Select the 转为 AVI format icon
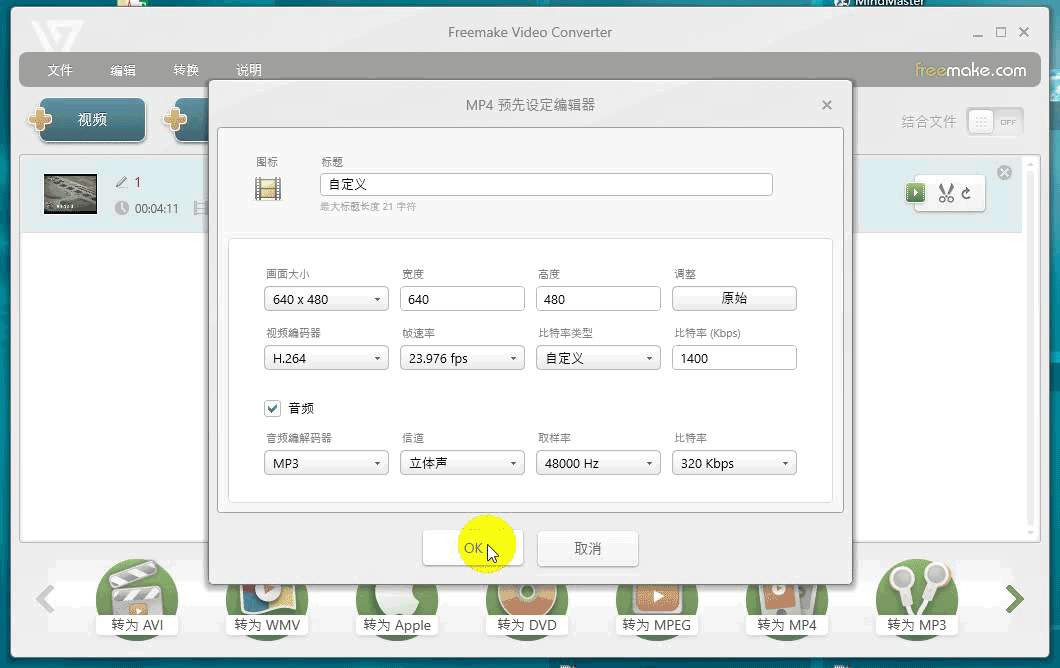Screen dimensions: 1060x668 pyautogui.click(x=137, y=600)
